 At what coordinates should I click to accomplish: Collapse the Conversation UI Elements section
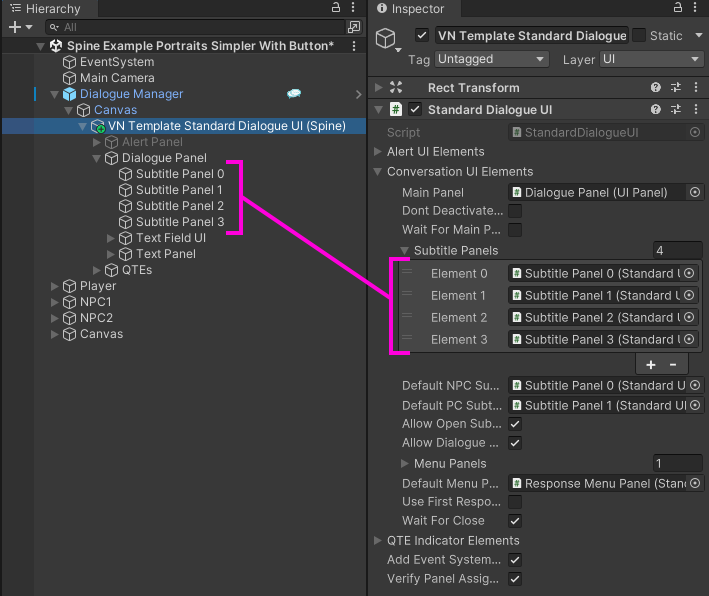(378, 172)
